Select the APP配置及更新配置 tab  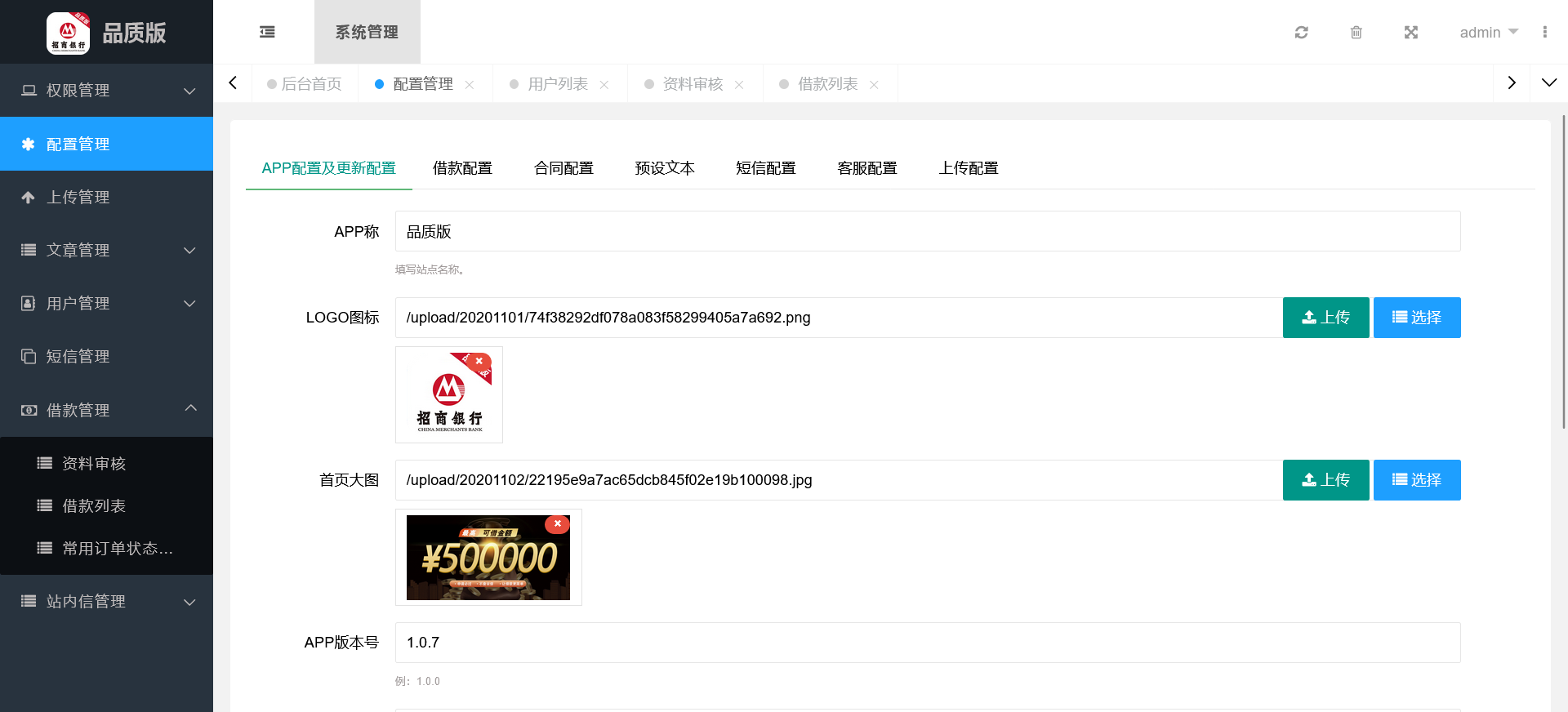329,168
